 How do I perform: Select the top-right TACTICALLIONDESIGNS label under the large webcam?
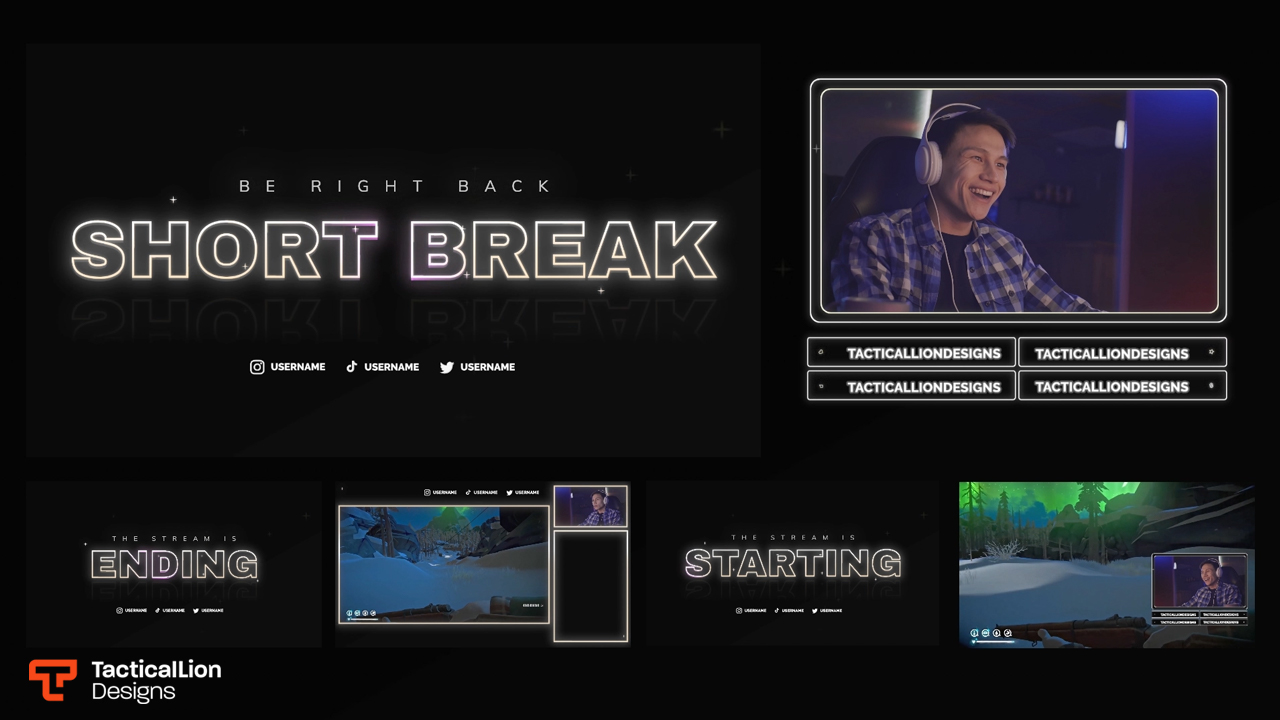[1111, 353]
